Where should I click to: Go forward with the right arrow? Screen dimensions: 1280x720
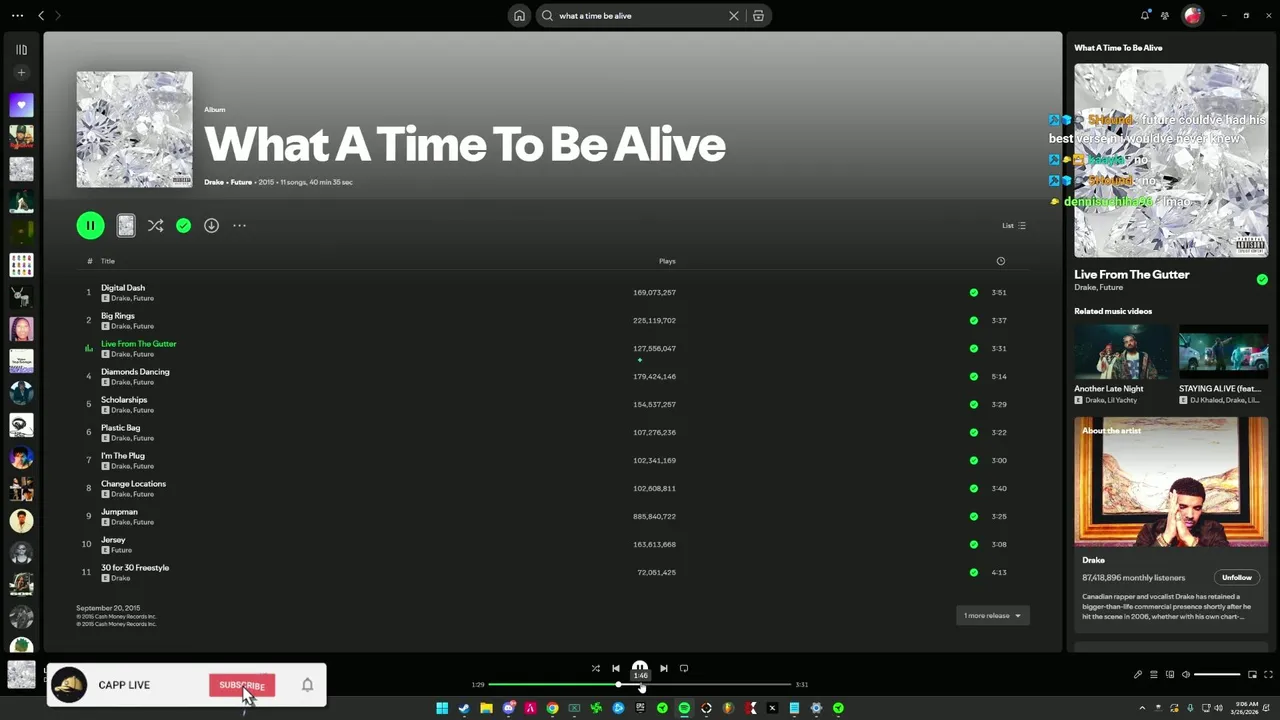click(58, 16)
